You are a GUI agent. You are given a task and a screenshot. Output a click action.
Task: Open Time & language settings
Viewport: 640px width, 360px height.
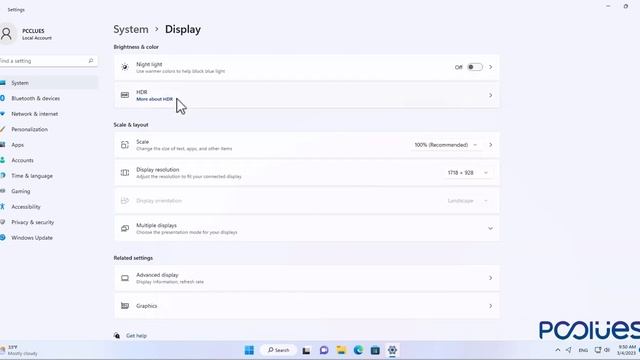click(49, 176)
